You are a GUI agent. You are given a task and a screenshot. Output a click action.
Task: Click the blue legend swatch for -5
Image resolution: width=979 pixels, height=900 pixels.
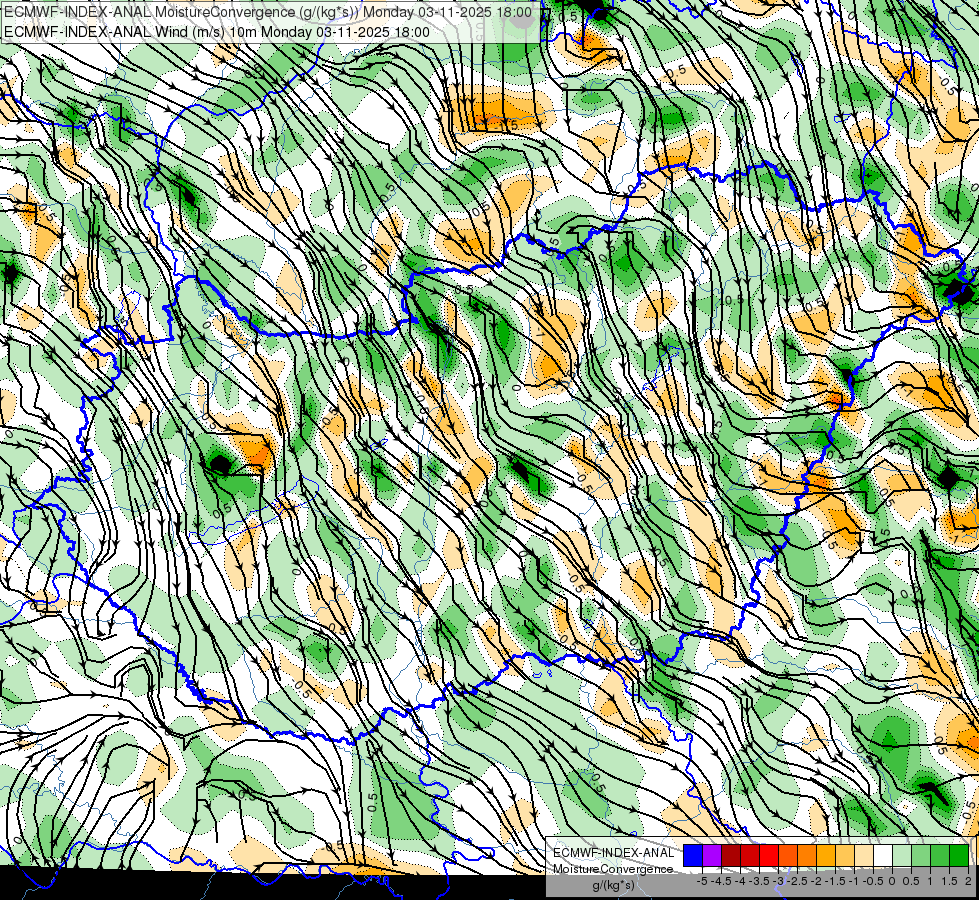point(693,855)
